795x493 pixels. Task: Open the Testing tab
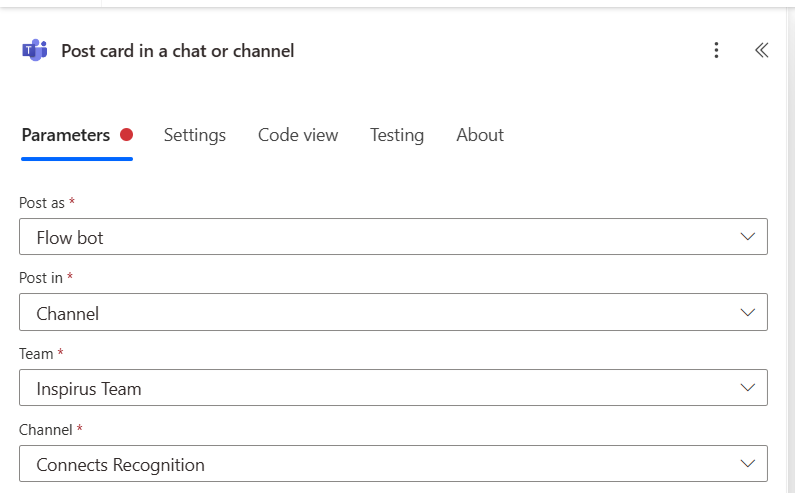coord(397,135)
